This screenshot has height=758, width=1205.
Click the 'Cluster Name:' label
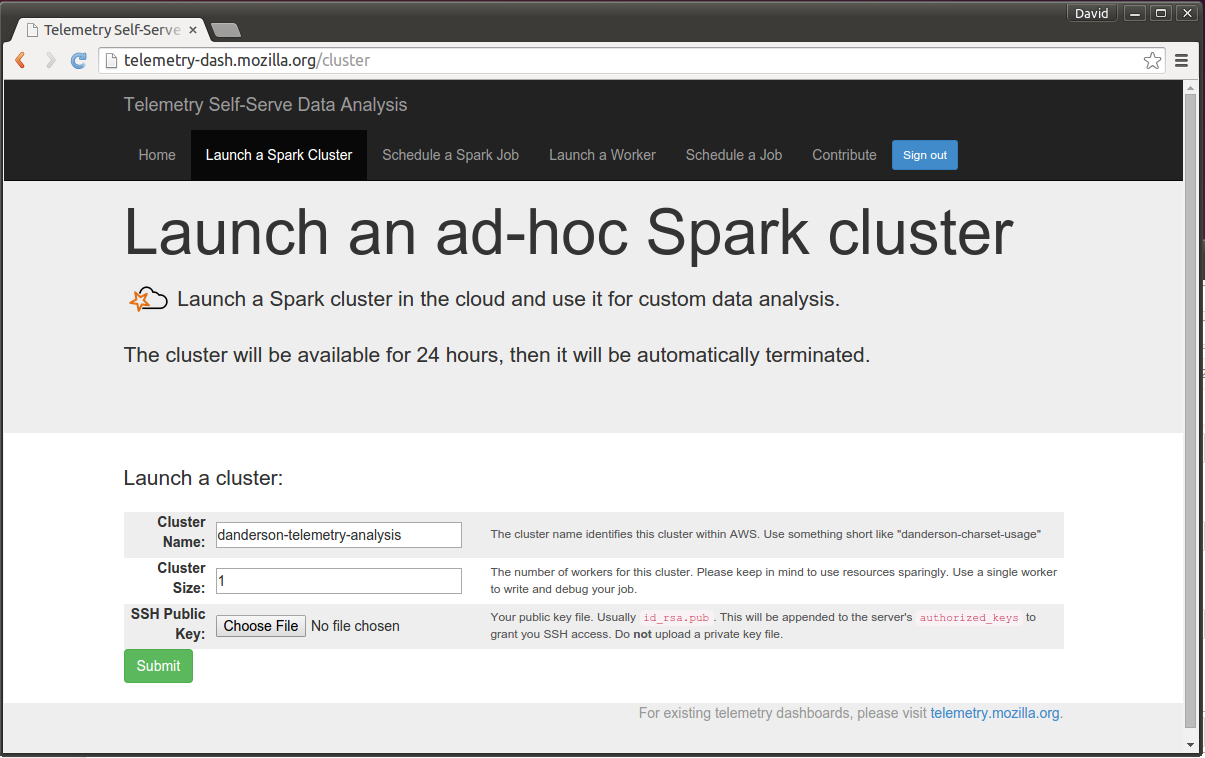coord(181,532)
